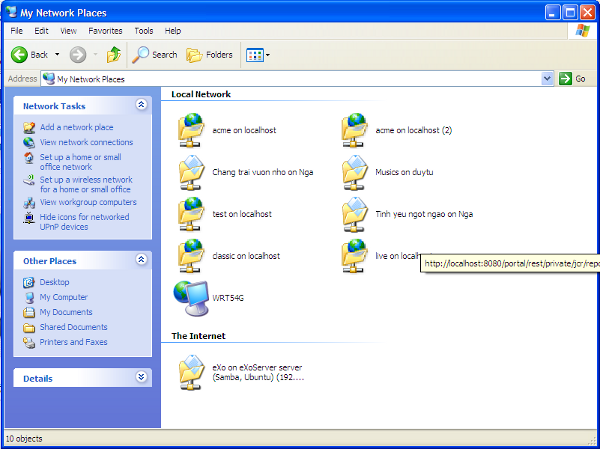This screenshot has height=449, width=600.
Task: Open the Favorites menu
Action: 104,31
